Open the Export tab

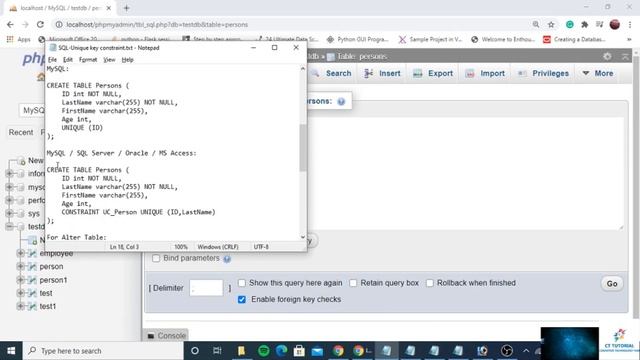(433, 73)
